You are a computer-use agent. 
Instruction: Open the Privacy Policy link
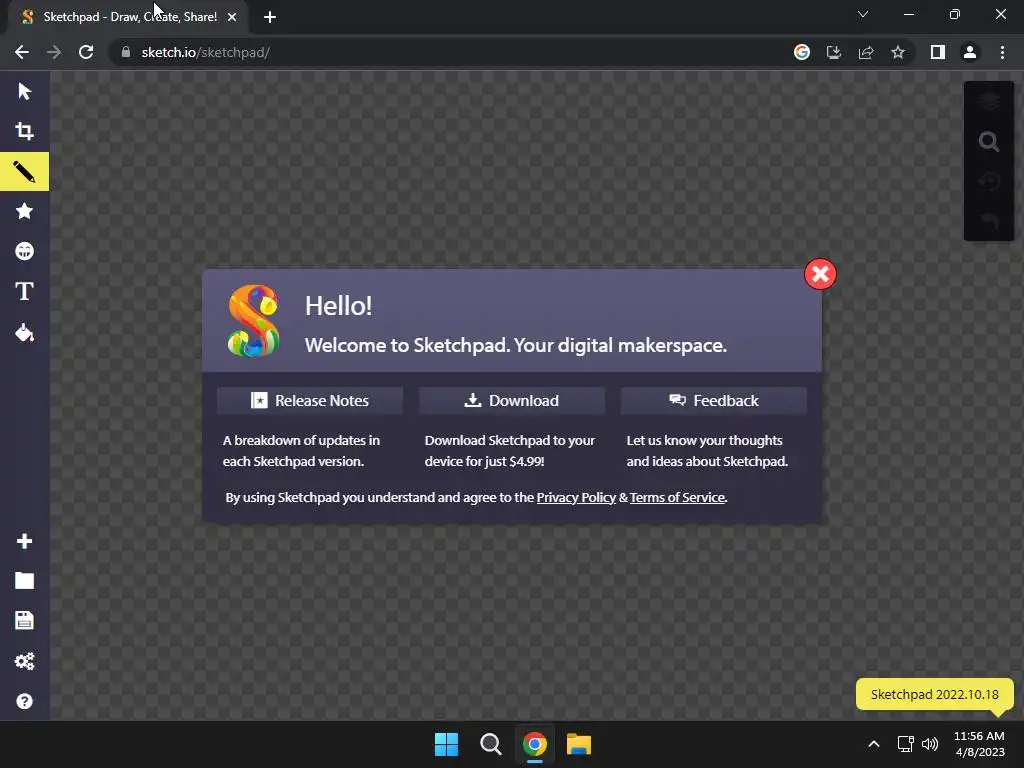576,498
